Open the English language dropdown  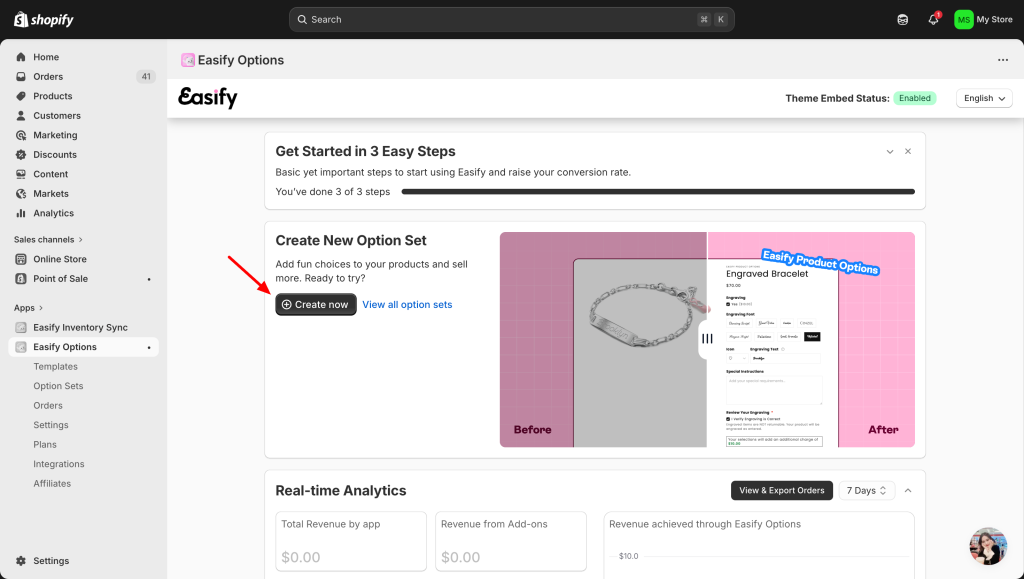[984, 98]
